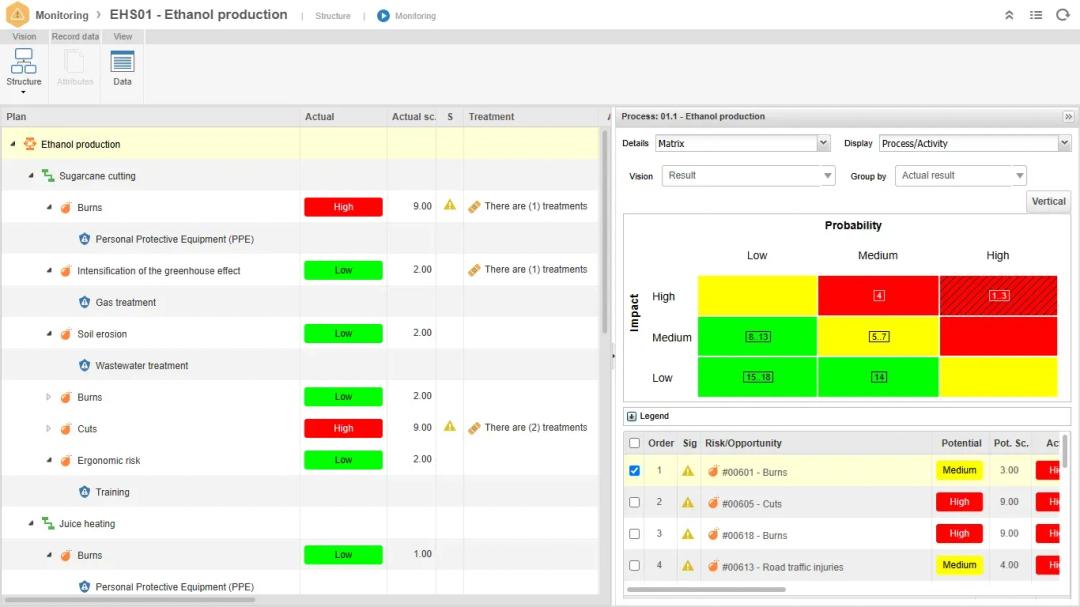Viewport: 1080px width, 607px height.
Task: Click the red hatched High-High matrix cell
Action: pos(997,296)
